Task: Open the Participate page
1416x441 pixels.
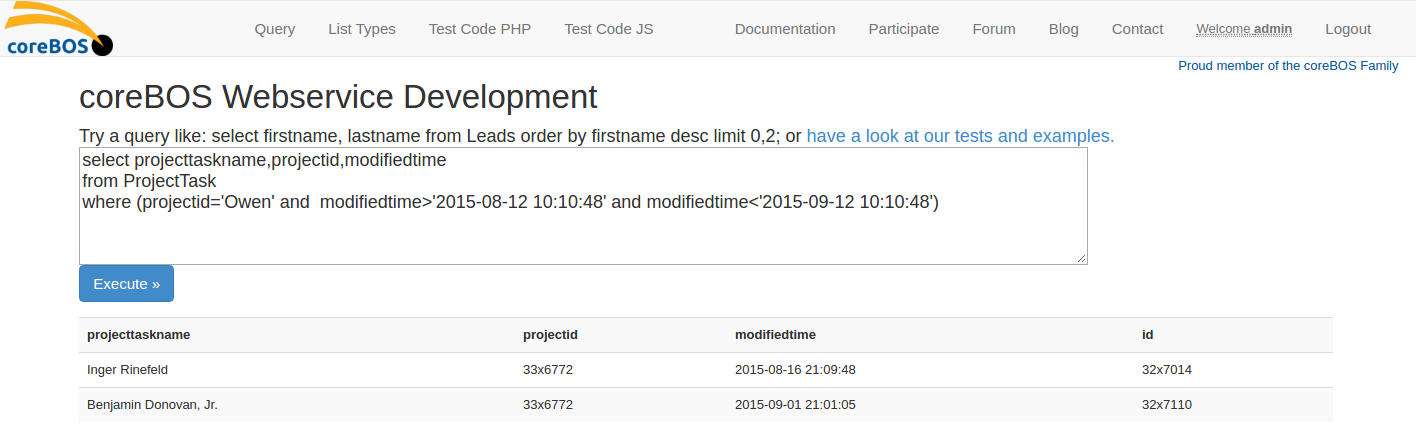Action: 904,29
